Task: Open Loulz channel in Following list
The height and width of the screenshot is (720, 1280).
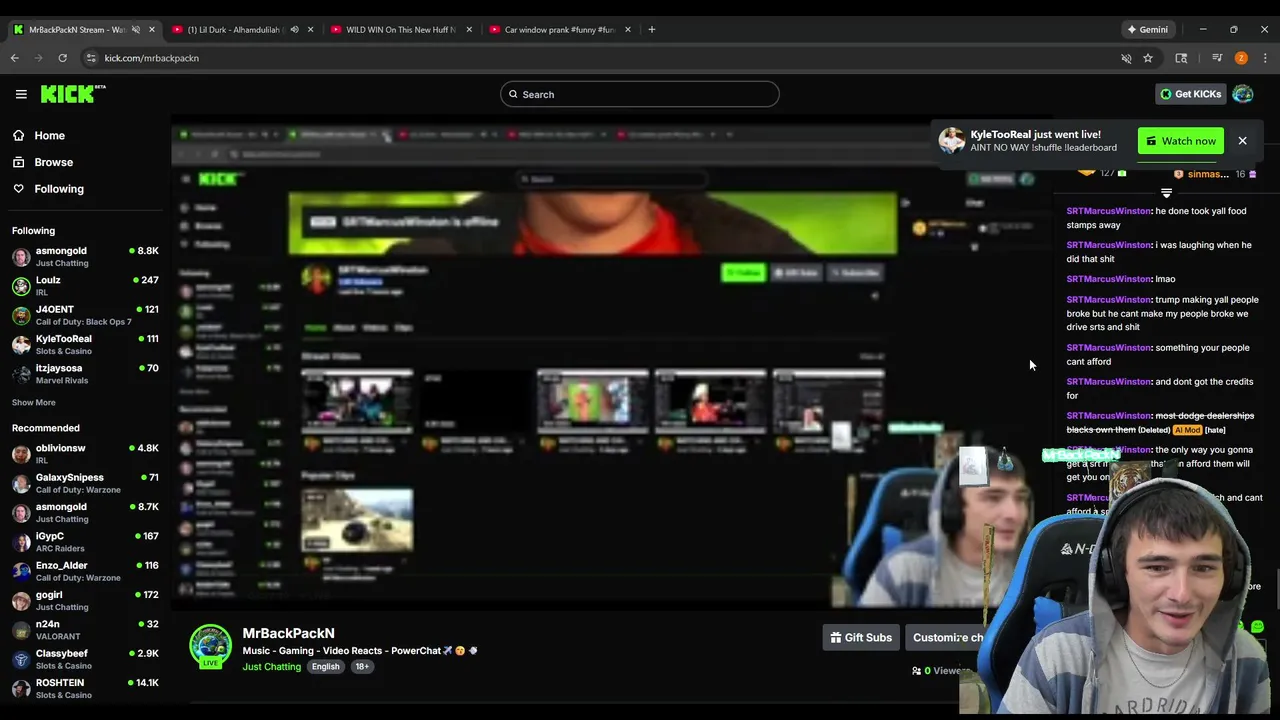Action: [x=84, y=286]
